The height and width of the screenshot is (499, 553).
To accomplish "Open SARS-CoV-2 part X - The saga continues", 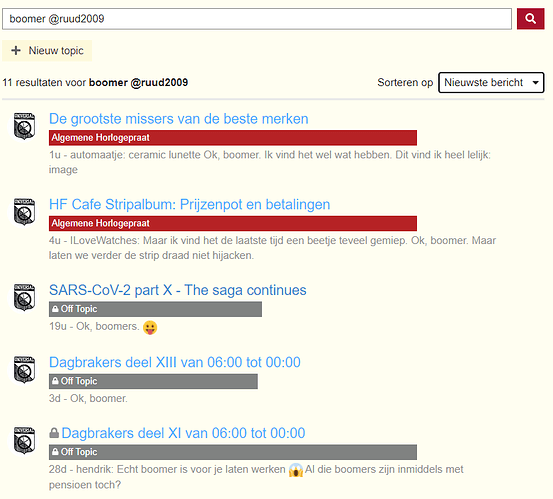I will (178, 290).
